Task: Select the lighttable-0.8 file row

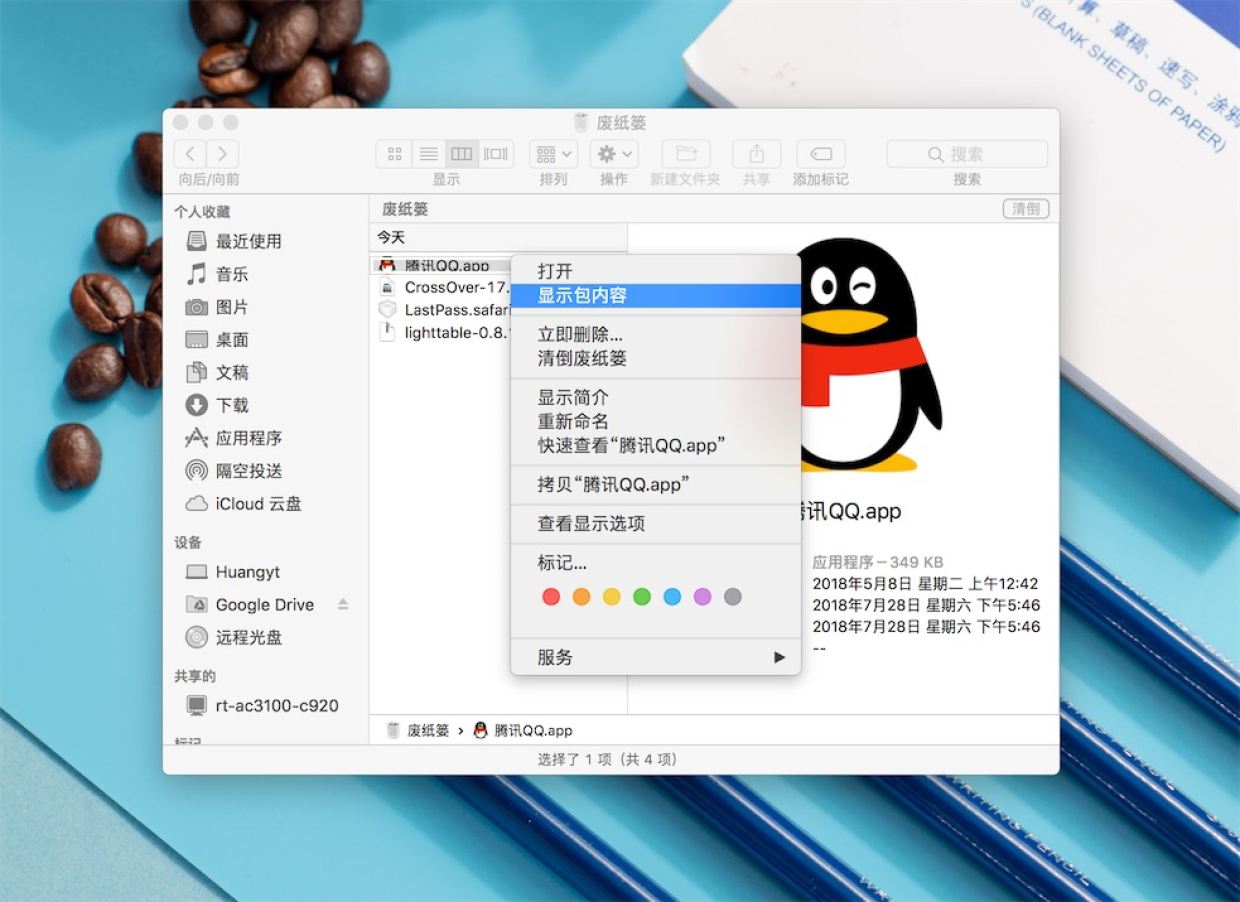Action: (442, 332)
